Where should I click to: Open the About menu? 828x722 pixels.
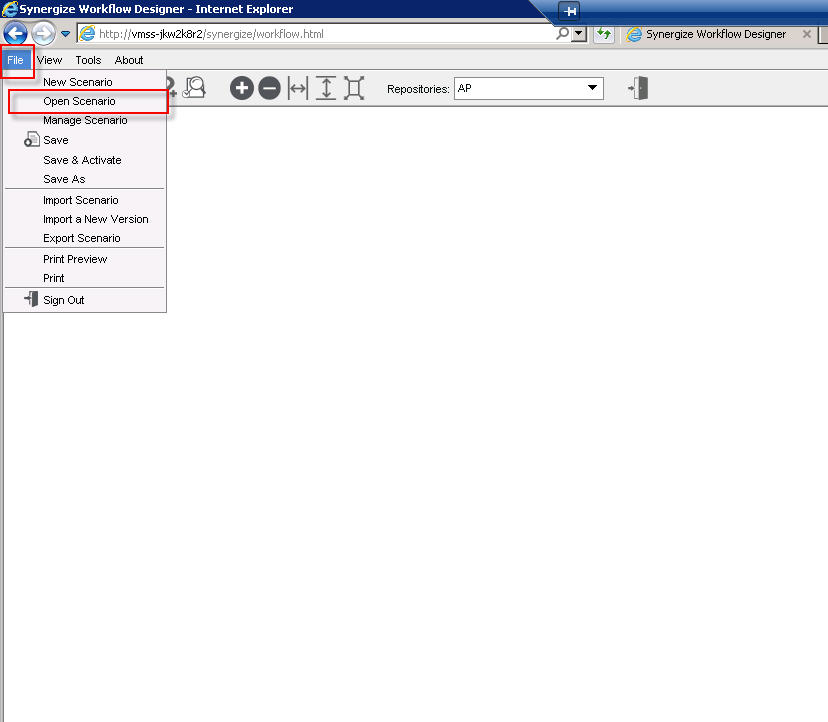click(129, 60)
